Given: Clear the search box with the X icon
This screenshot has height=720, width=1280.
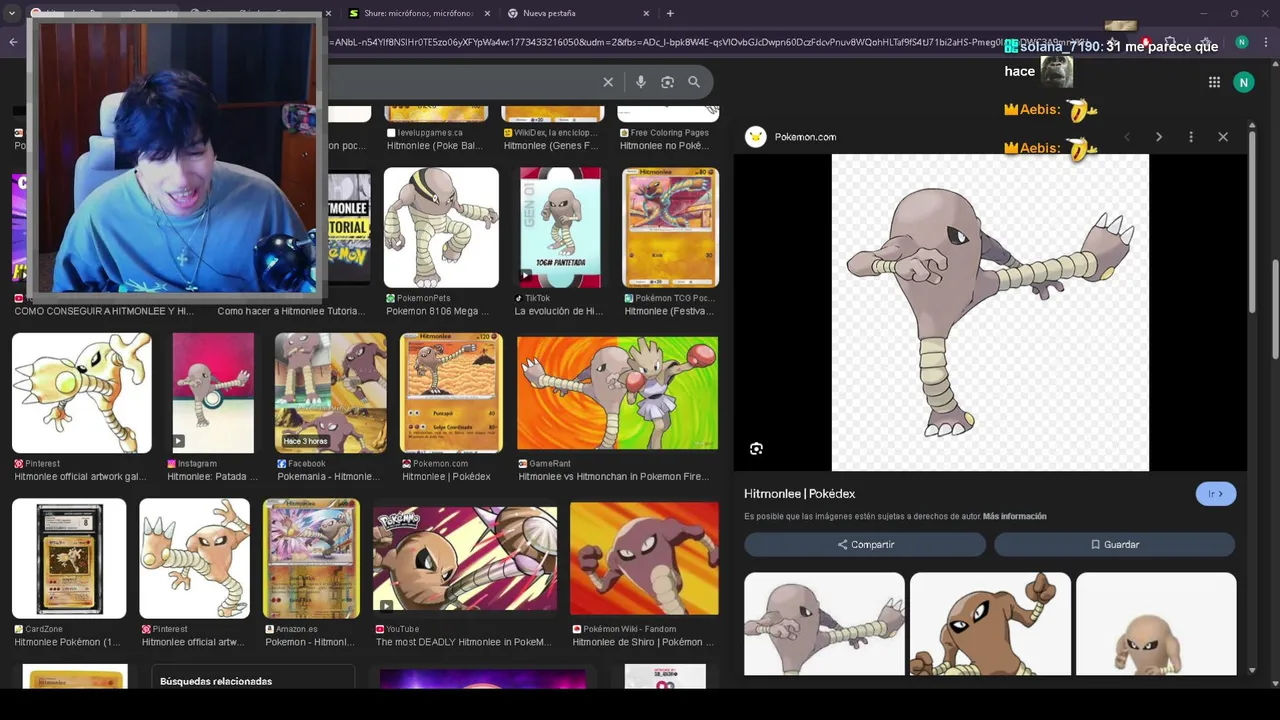Looking at the screenshot, I should 608,82.
